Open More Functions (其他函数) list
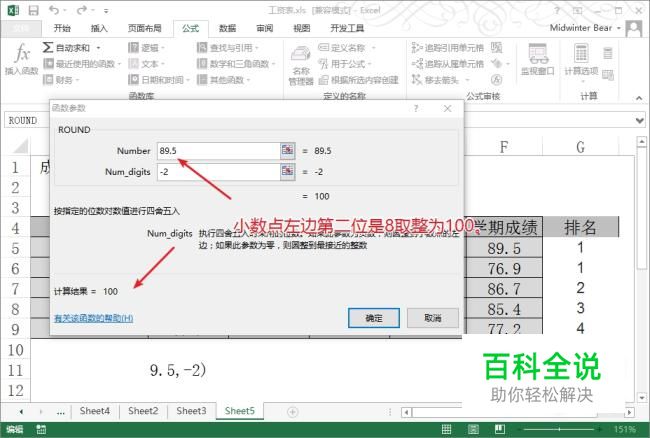Screen dimensions: 650x438 223,80
